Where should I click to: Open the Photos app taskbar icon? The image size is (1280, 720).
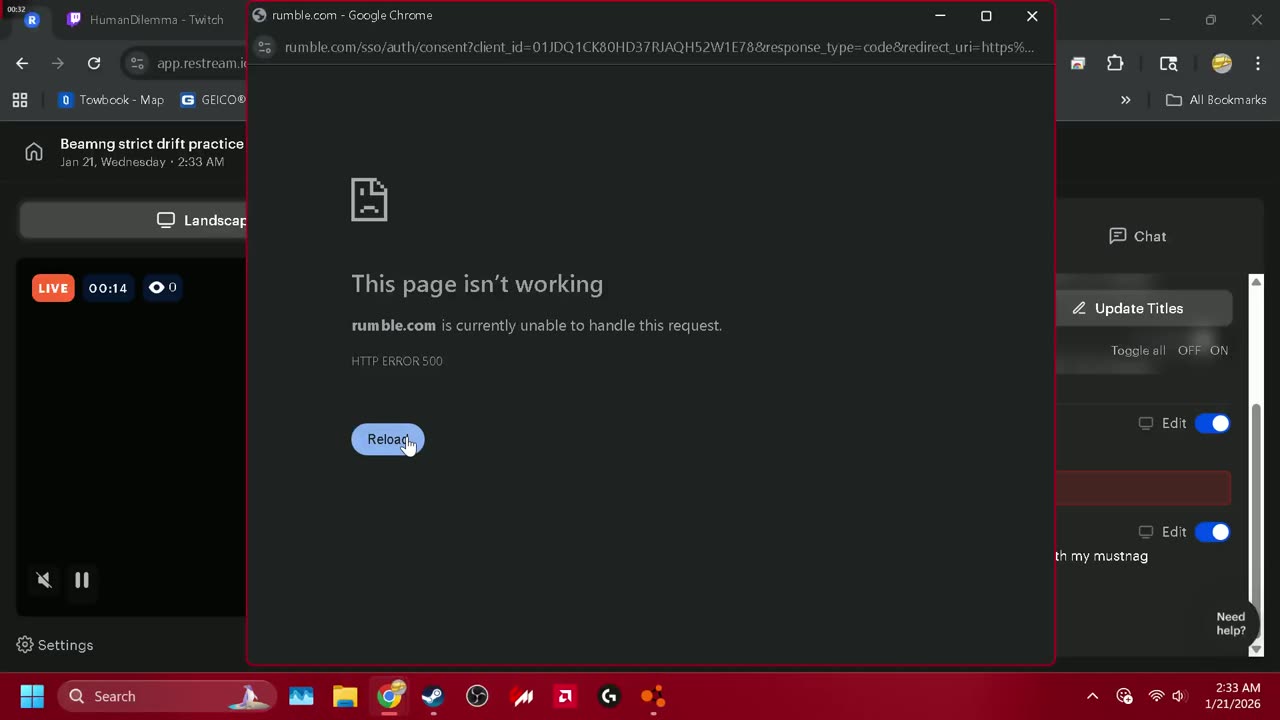[x=301, y=696]
